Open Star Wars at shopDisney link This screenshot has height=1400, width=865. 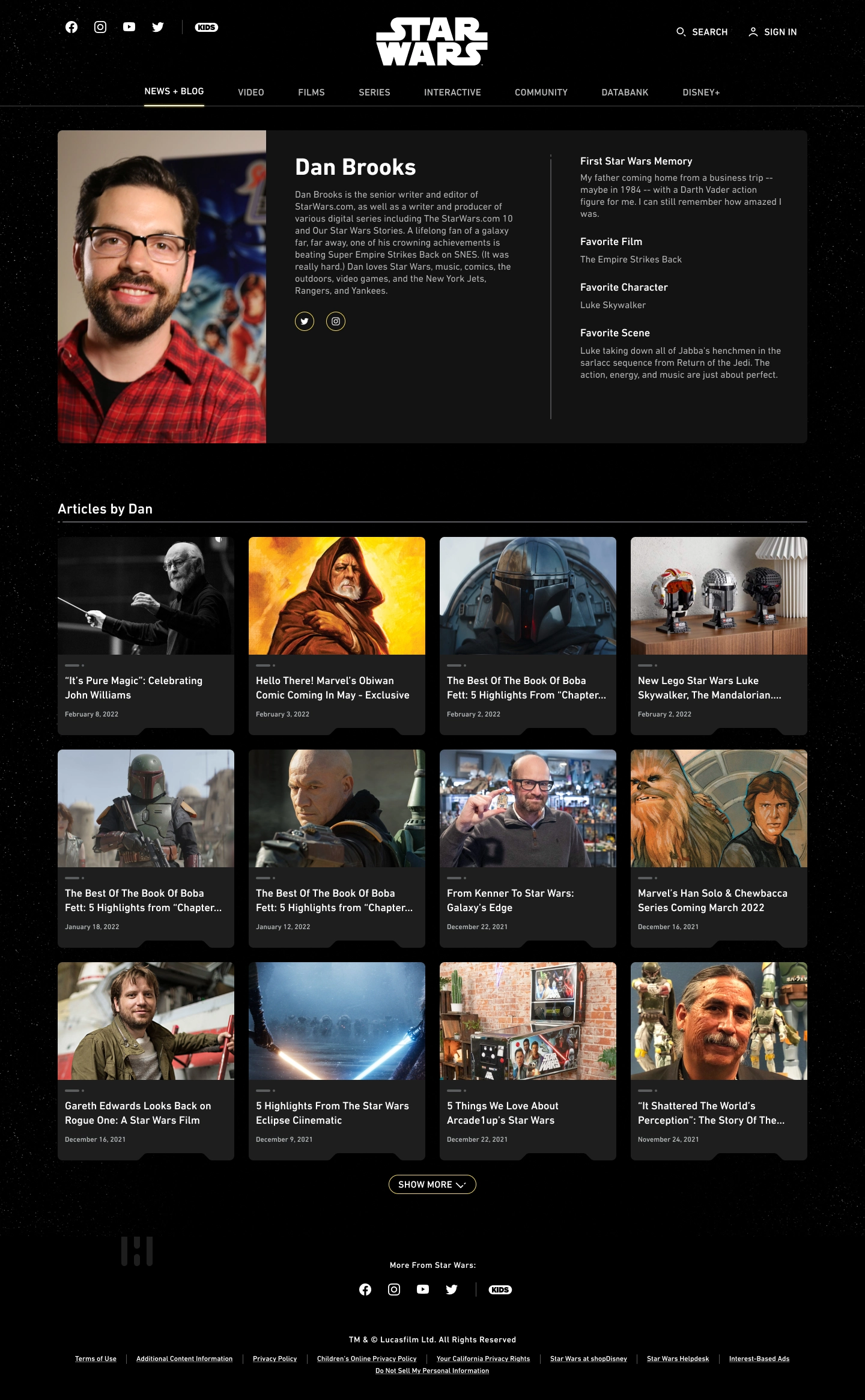[x=588, y=1359]
